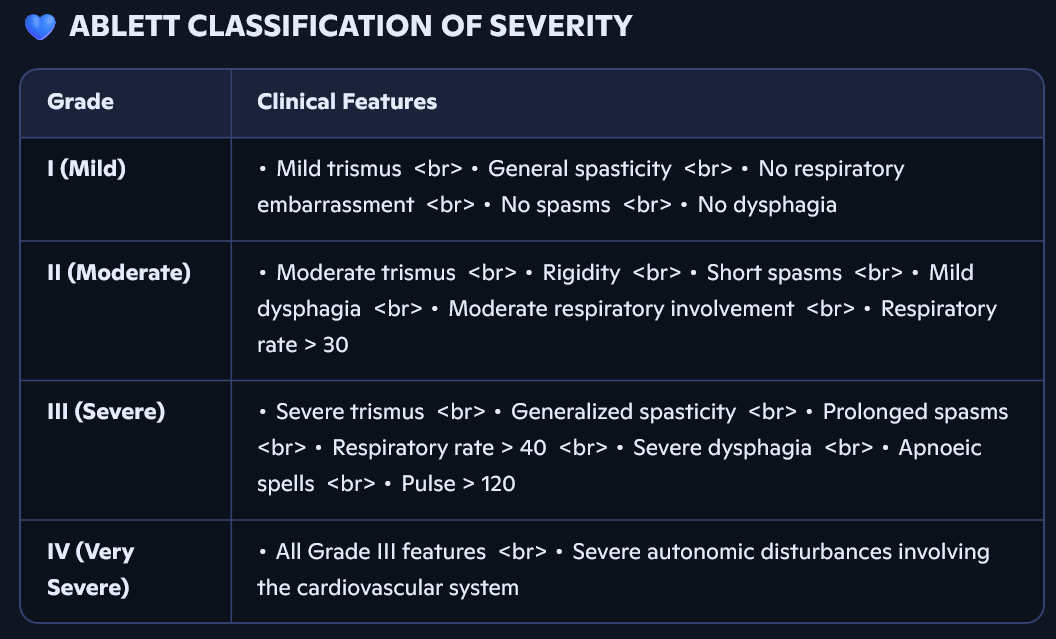Click the ABLETT CLASSIFICATION OF SEVERITY heading
Screen dimensions: 1056x639
click(x=350, y=27)
